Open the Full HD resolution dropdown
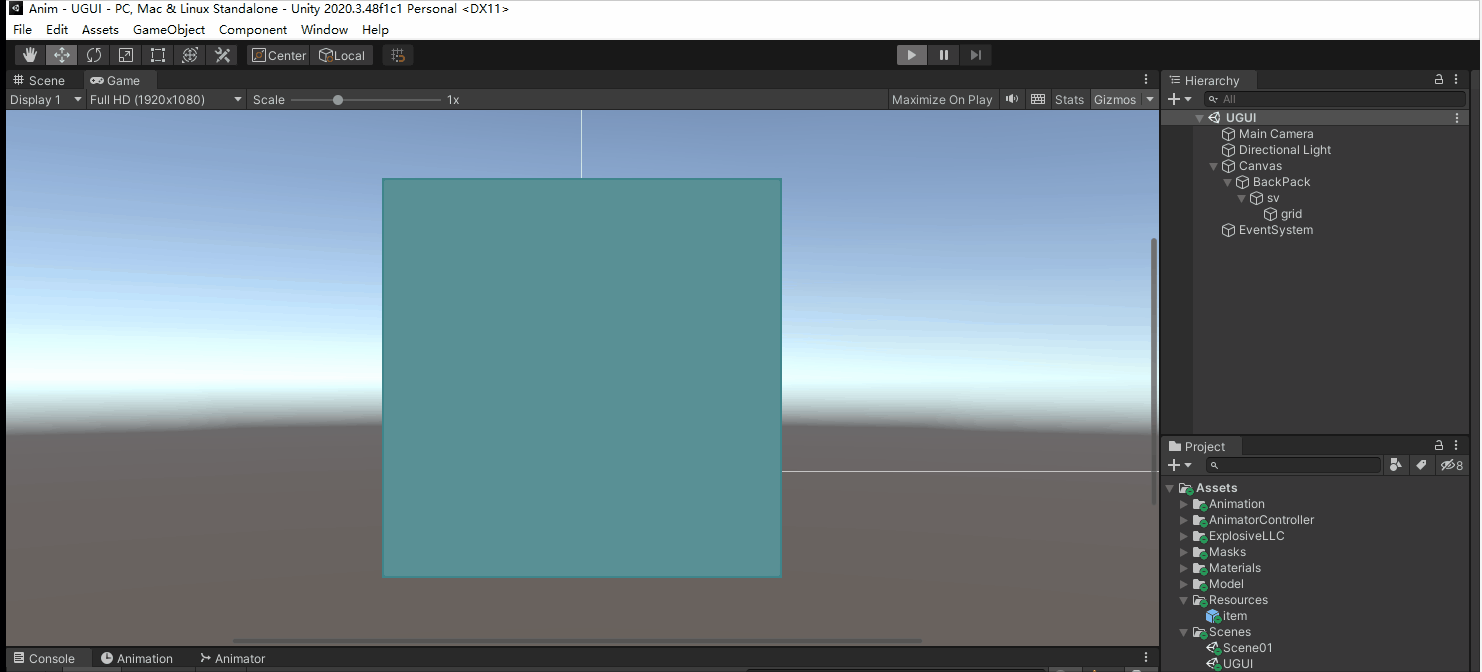 tap(166, 99)
